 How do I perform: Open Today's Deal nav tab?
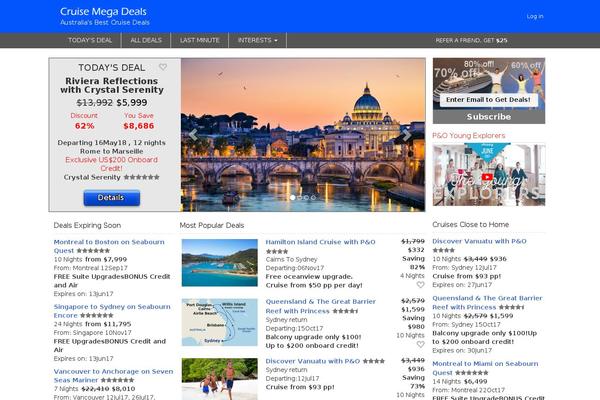coord(90,40)
